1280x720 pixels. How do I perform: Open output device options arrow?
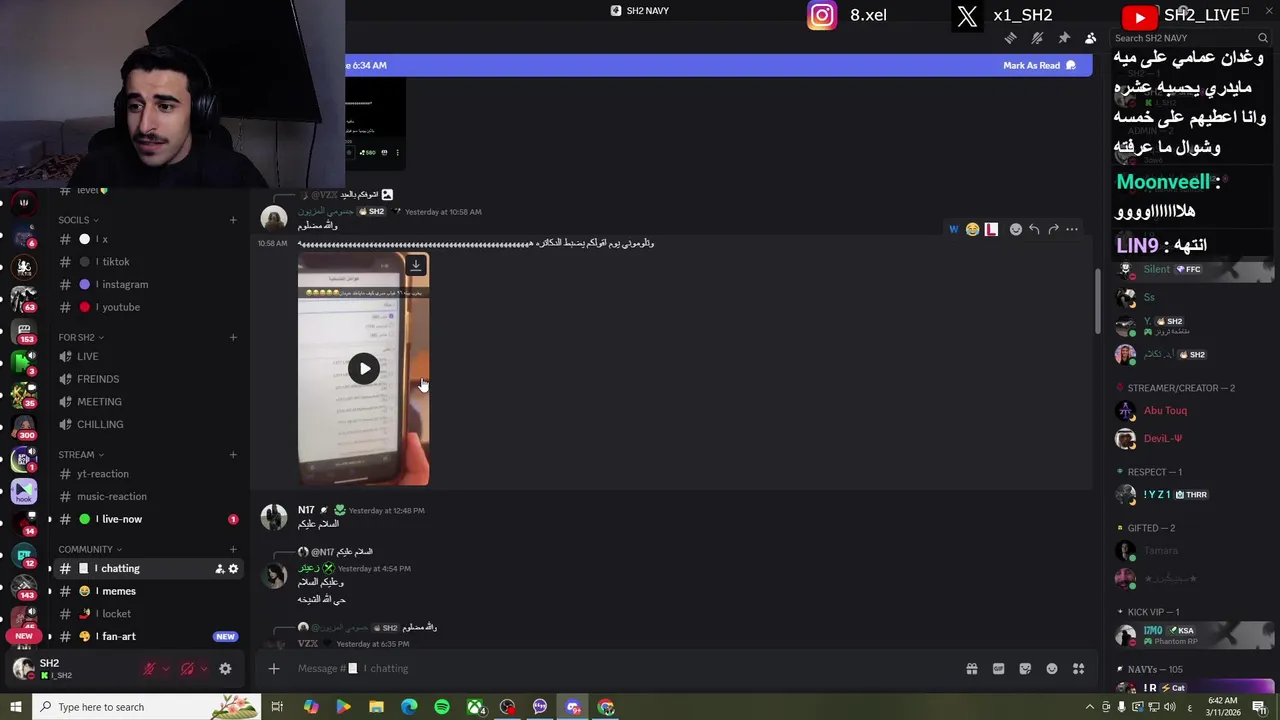tap(203, 669)
